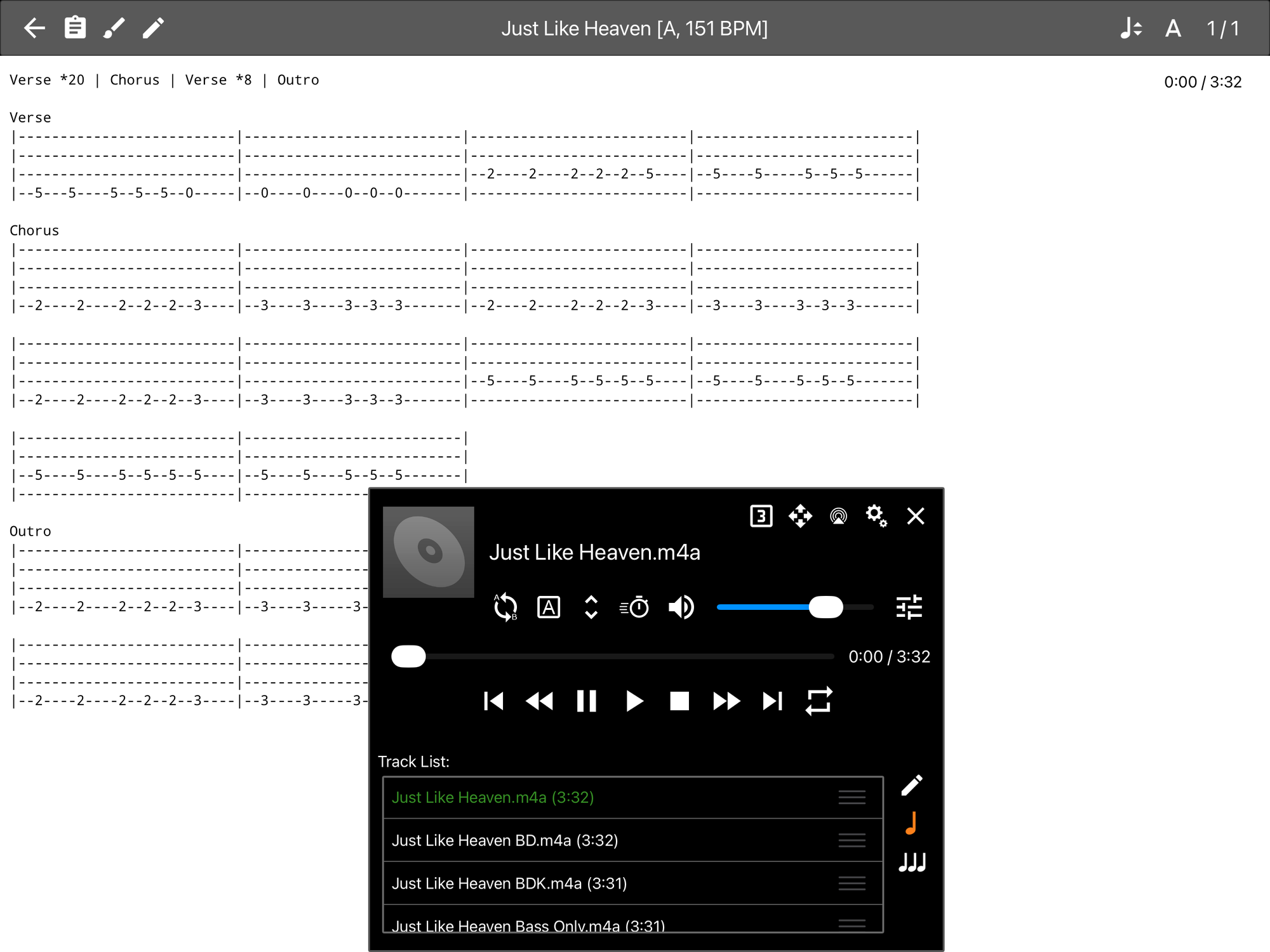Viewport: 1270px width, 952px height.
Task: Open the clipboard notes icon
Action: point(75,28)
